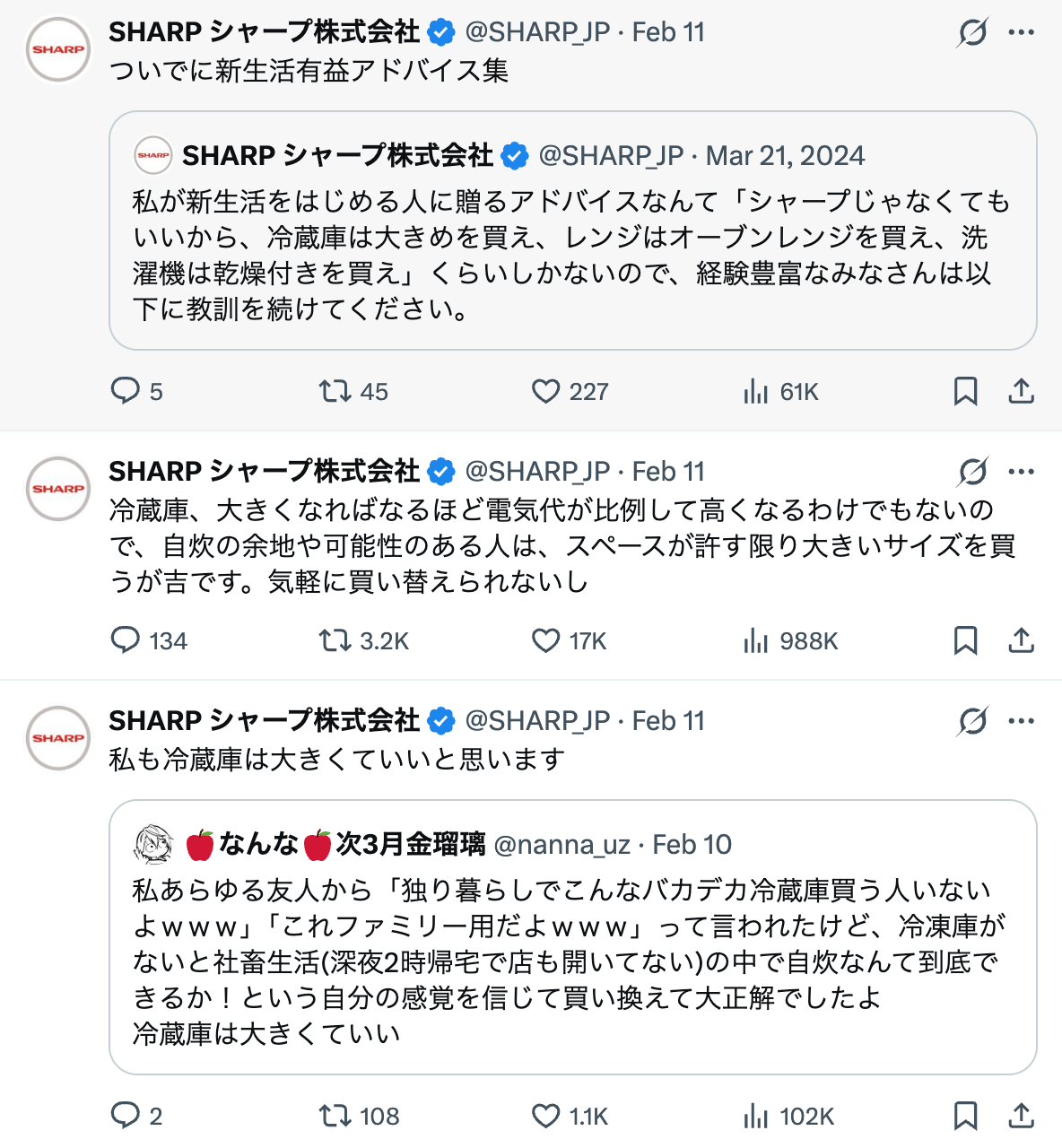Viewport: 1062px width, 1148px height.
Task: Click SHARP profile avatar on first tweet
Action: pyautogui.click(x=58, y=49)
